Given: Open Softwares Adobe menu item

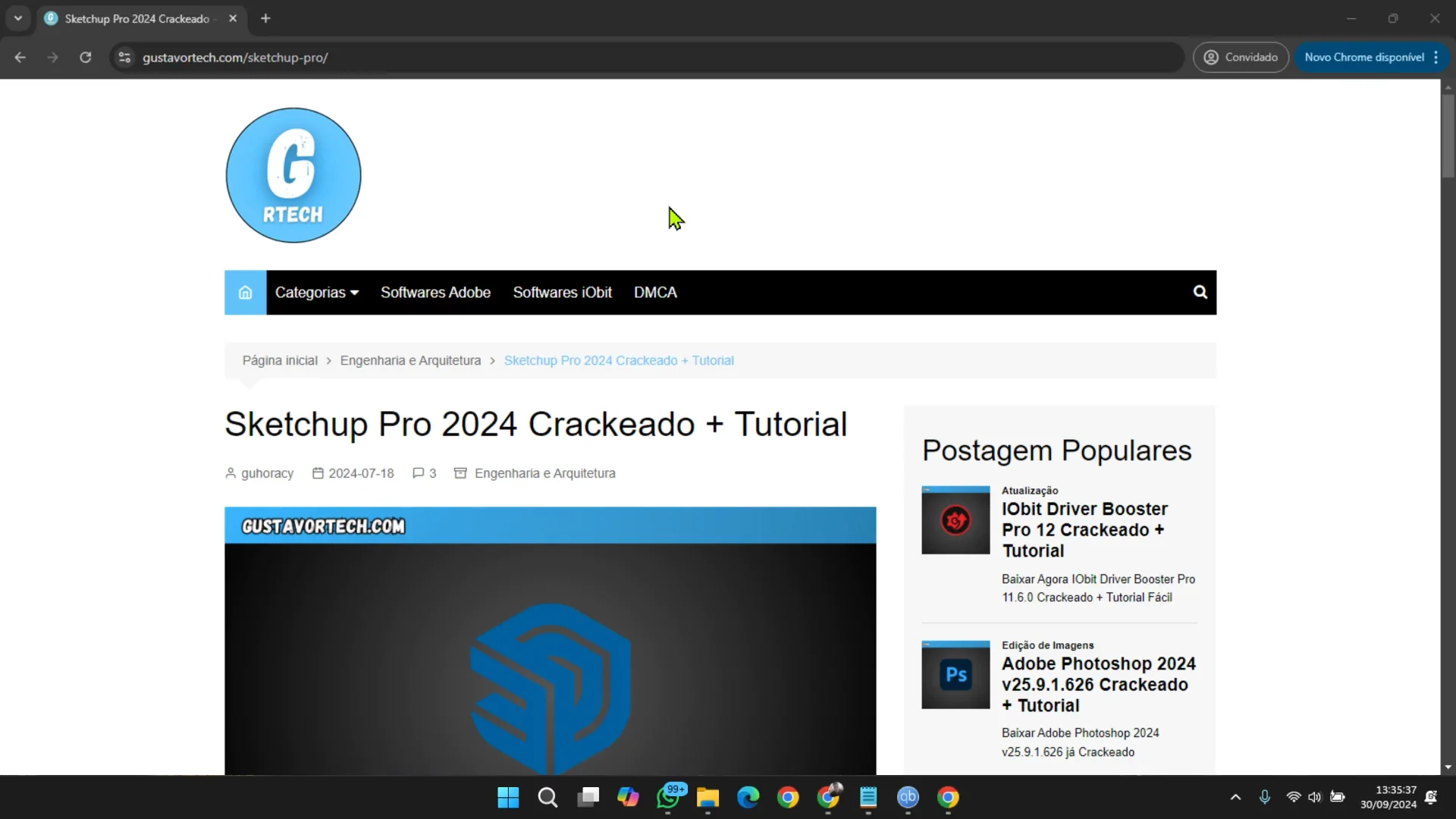Looking at the screenshot, I should 435,293.
